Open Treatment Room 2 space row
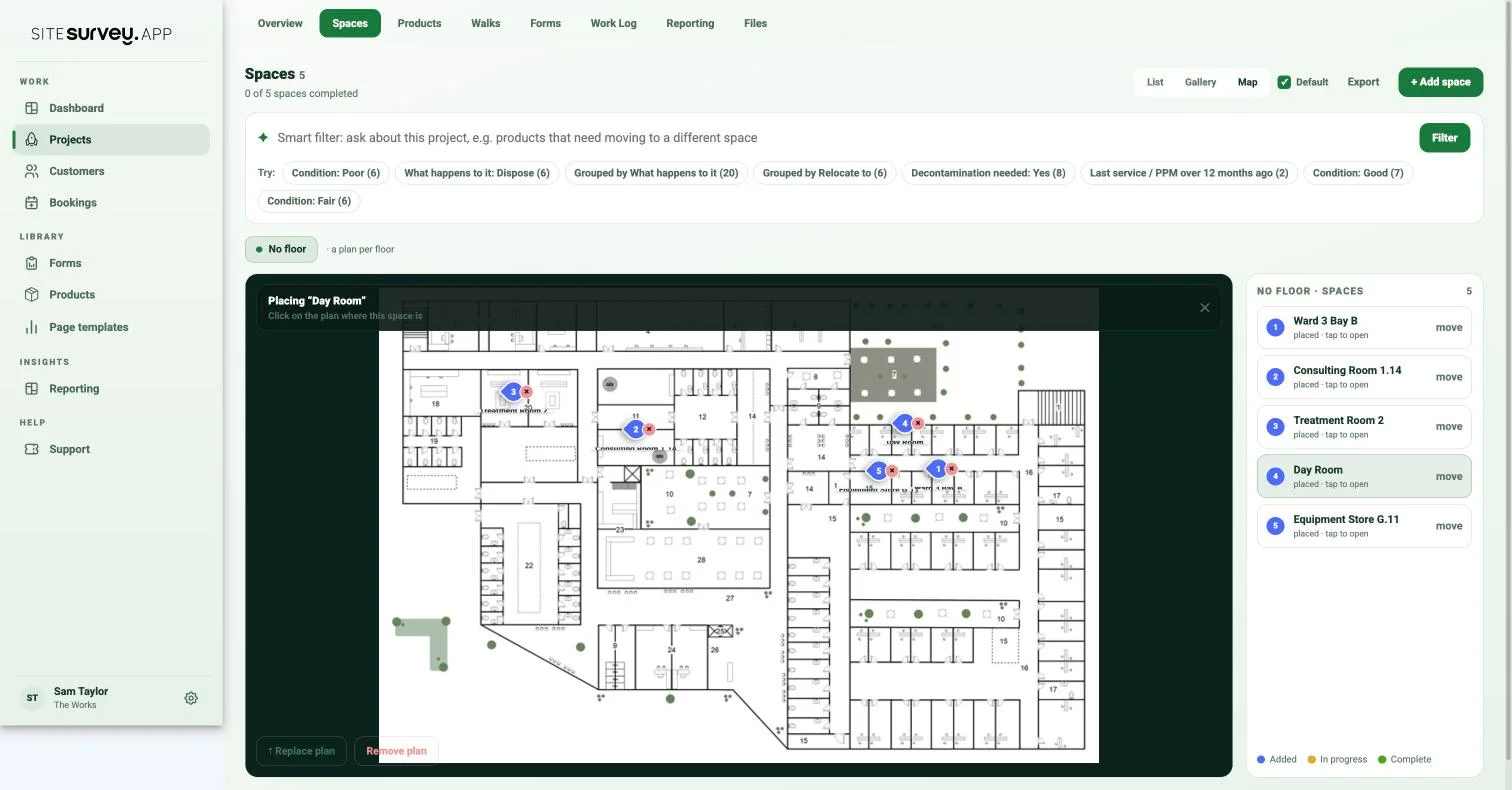Screen dimensions: 1512x790 (1364, 427)
